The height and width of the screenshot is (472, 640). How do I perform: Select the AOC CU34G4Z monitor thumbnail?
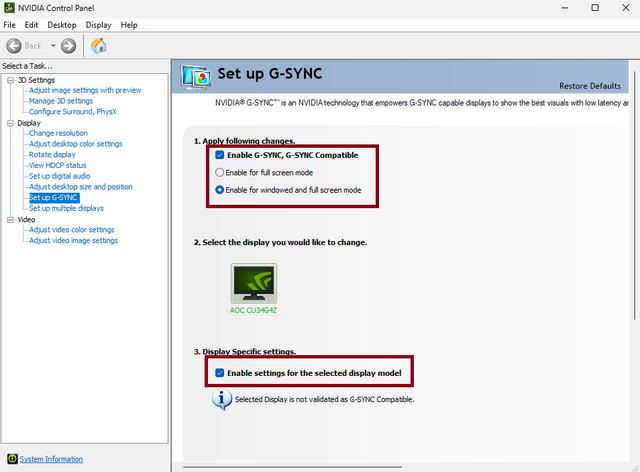coord(253,283)
